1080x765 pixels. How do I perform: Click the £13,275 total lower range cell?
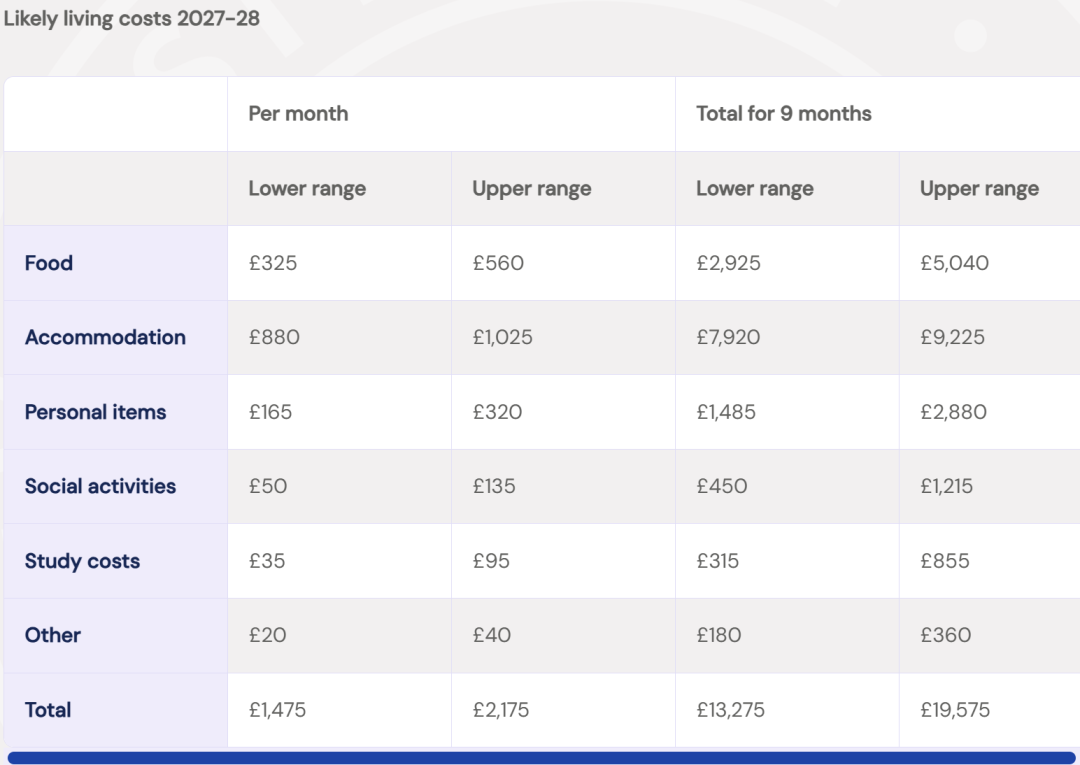(787, 710)
